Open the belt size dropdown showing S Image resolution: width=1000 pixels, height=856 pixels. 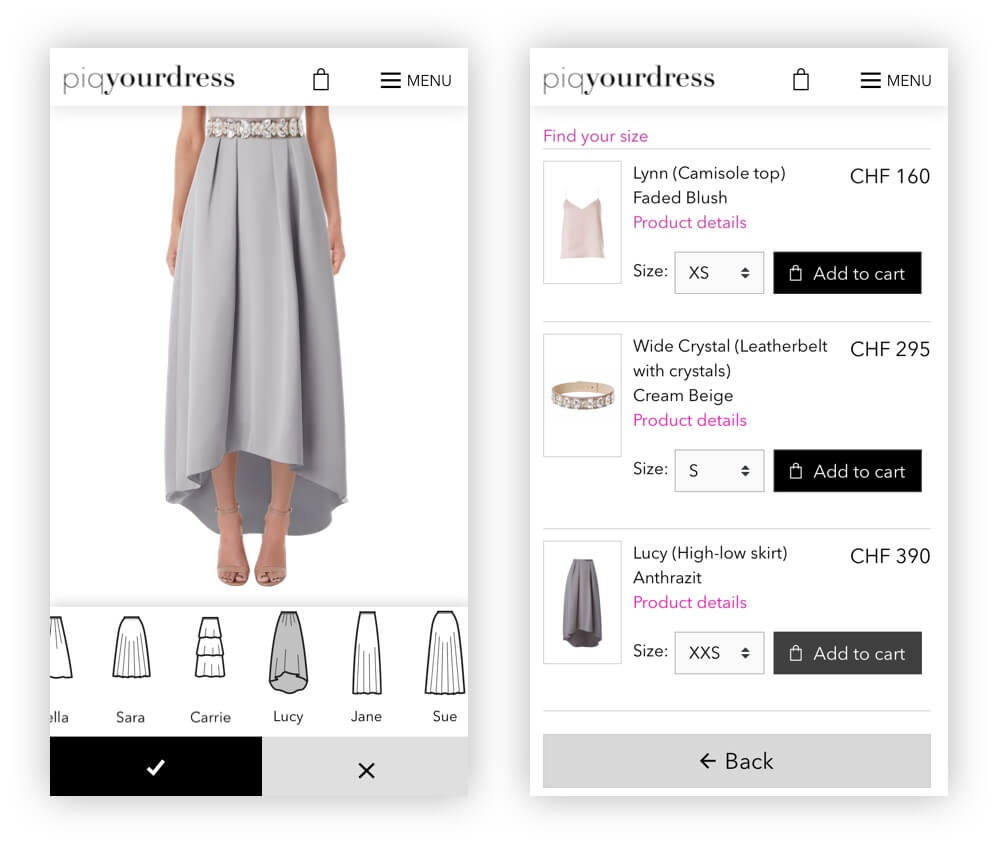(719, 471)
